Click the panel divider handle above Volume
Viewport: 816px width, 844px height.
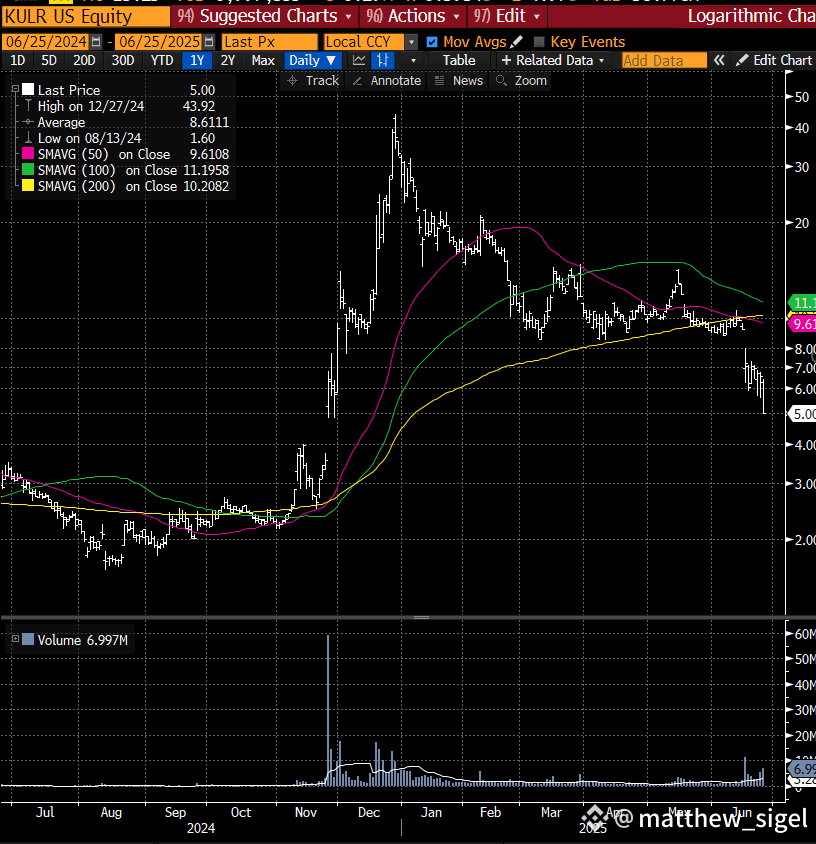tap(421, 617)
